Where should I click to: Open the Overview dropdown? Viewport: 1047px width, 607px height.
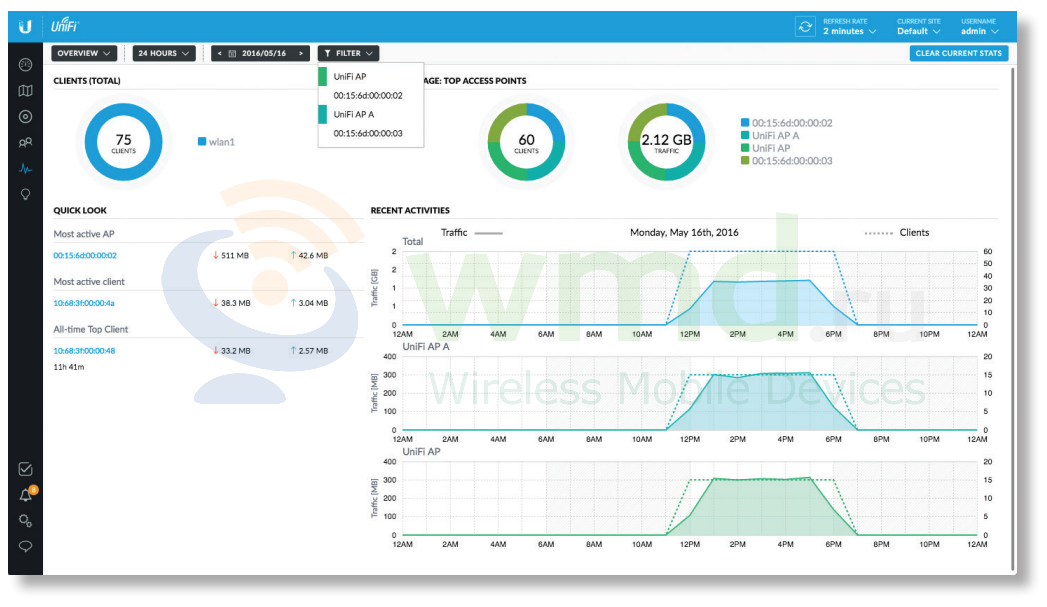(84, 53)
